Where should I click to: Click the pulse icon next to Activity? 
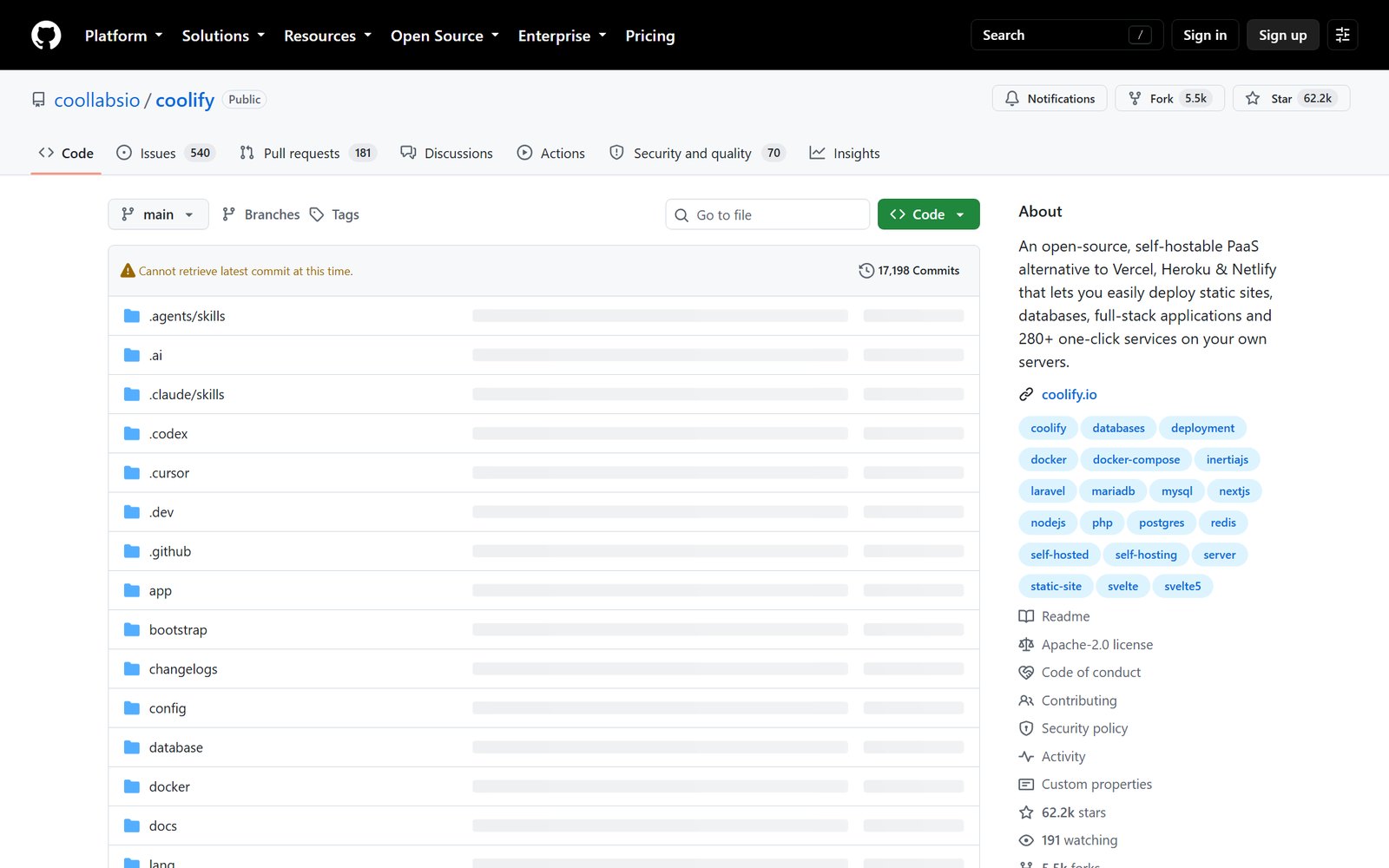pos(1026,757)
